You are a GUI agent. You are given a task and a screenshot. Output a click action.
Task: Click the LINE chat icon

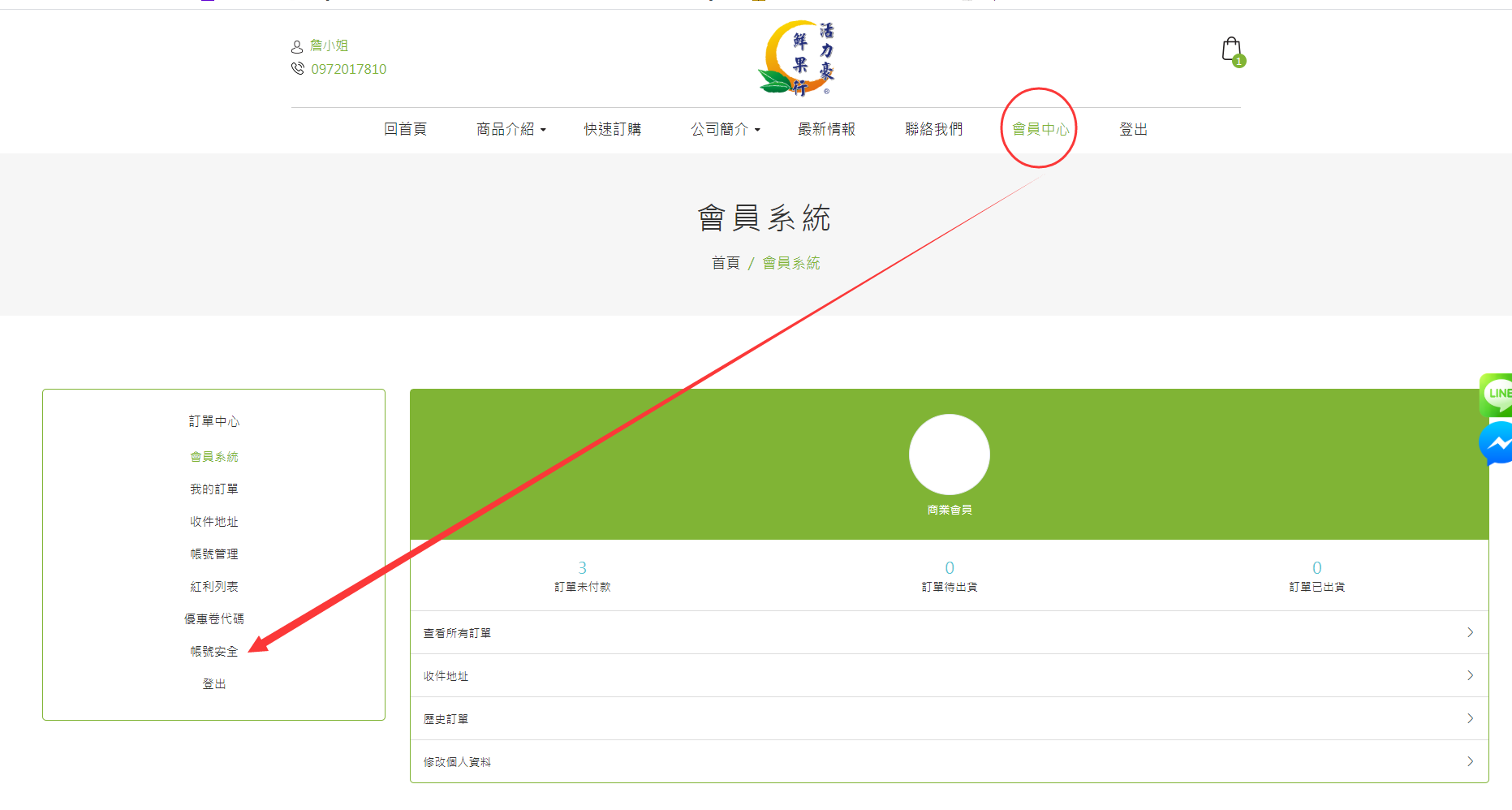tap(1497, 394)
